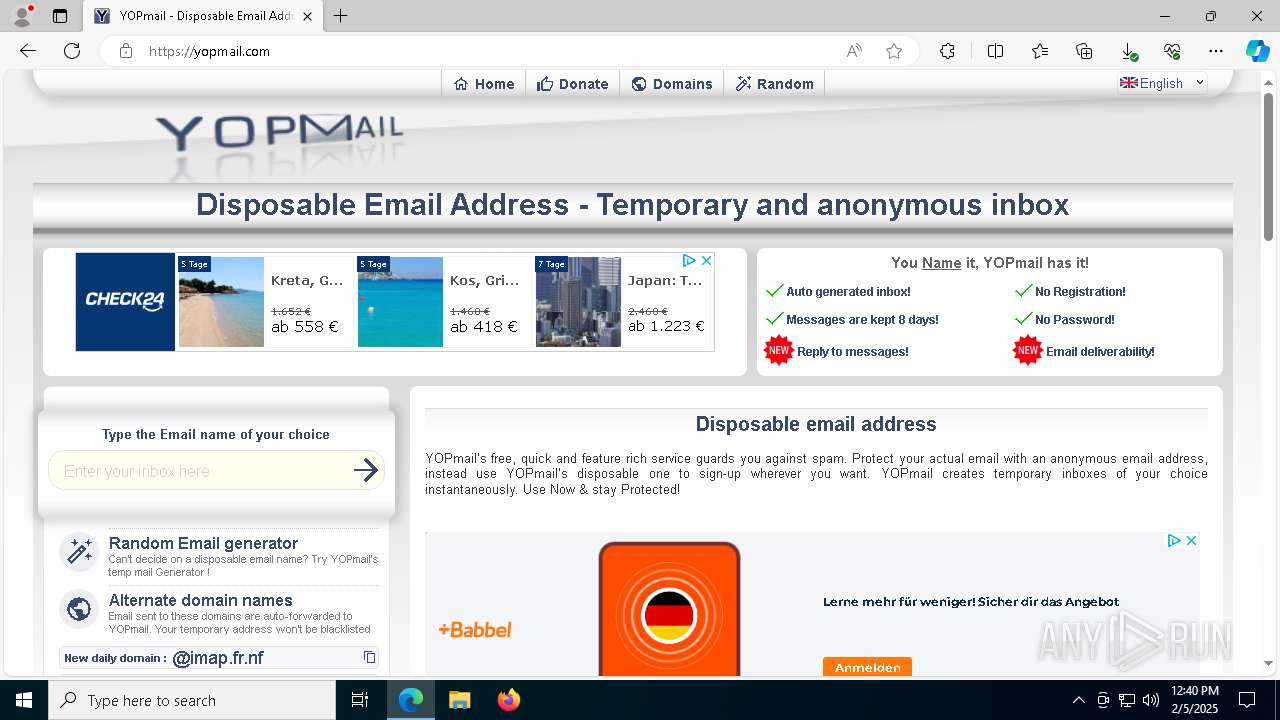Open the system clock showing 12:40 PM
1280x720 pixels.
point(1194,700)
